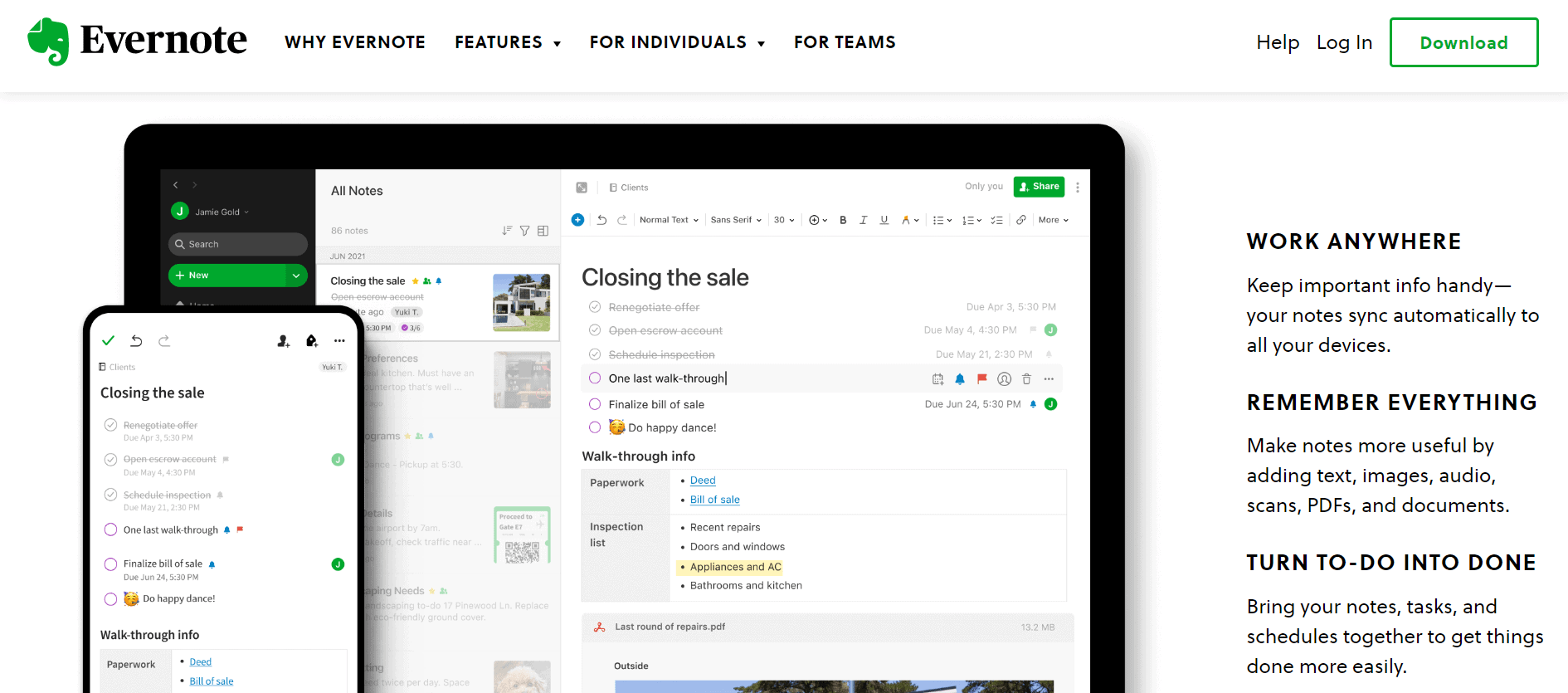Open Last round of repairs.pdf attachment
Image resolution: width=1568 pixels, height=693 pixels.
click(x=828, y=627)
